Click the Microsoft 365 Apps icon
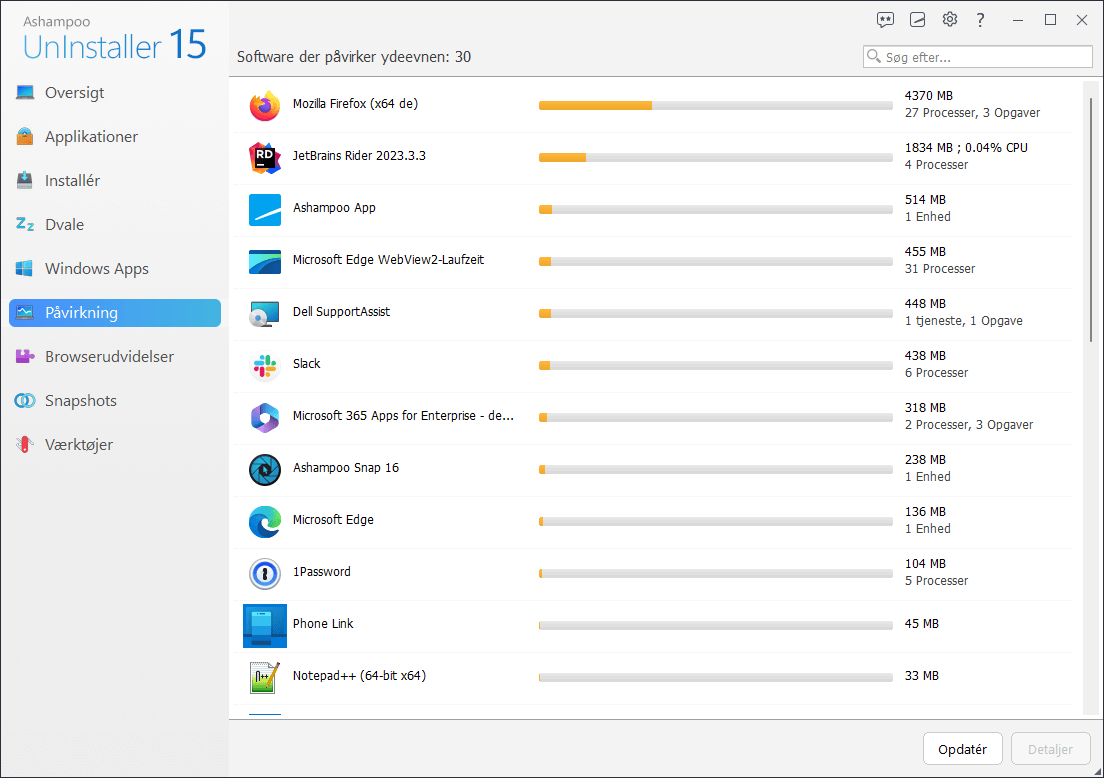The height and width of the screenshot is (778, 1104). 265,418
